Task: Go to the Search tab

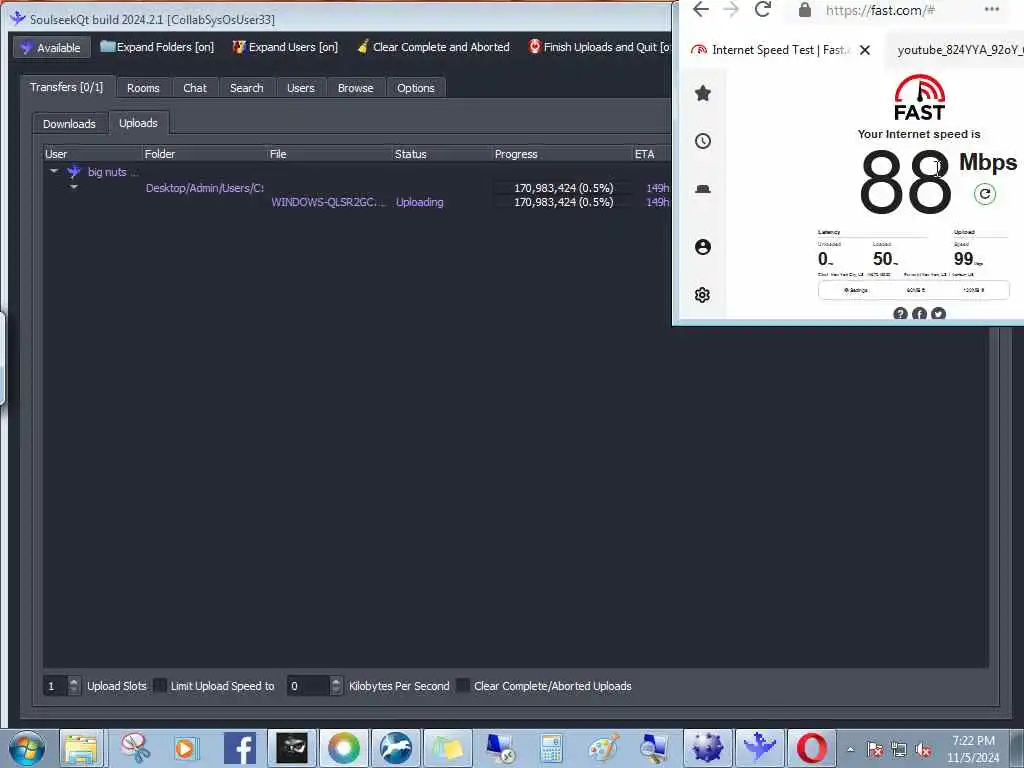Action: 246,88
